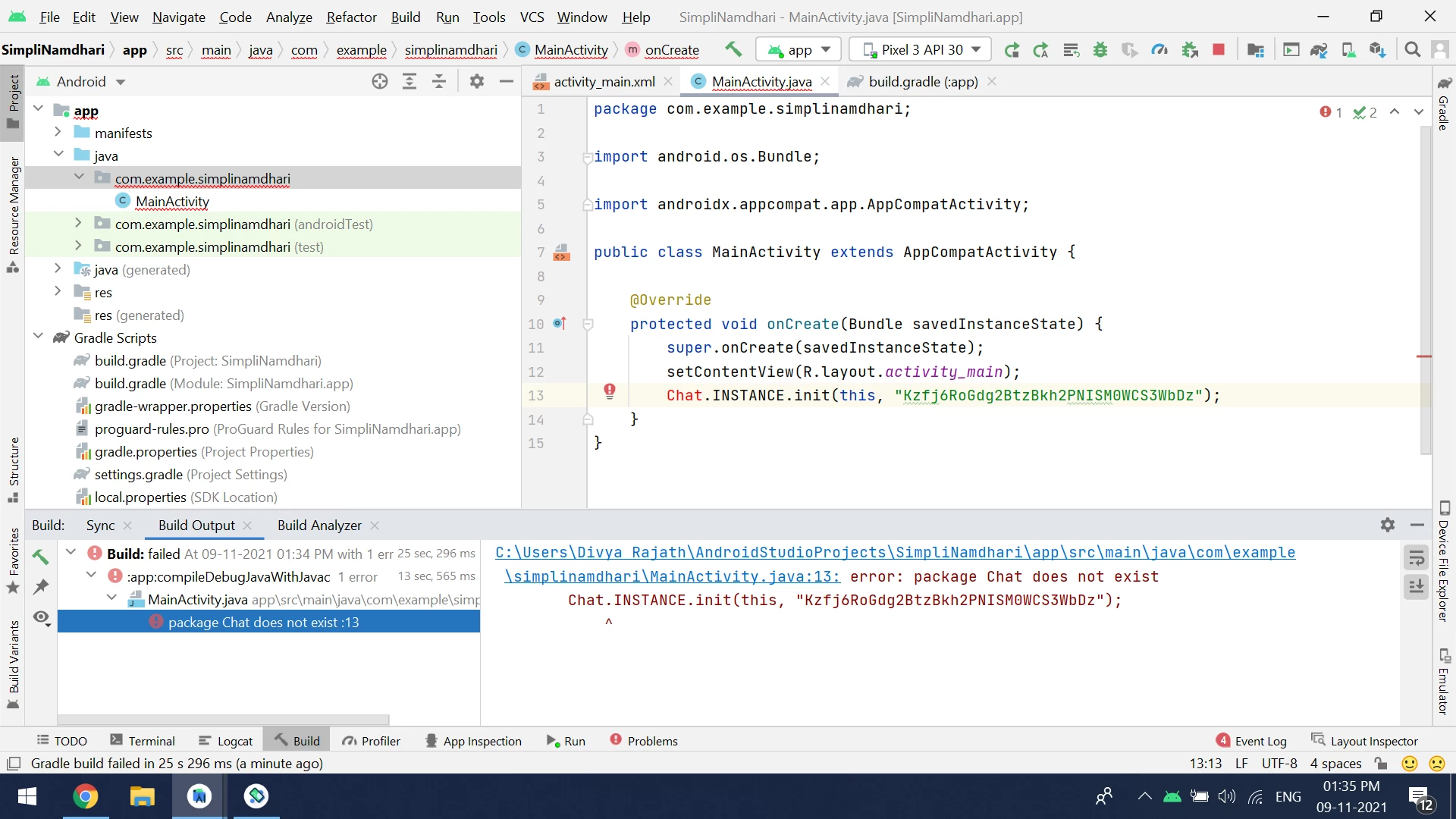Click Select Opened File target icon

pos(380,82)
